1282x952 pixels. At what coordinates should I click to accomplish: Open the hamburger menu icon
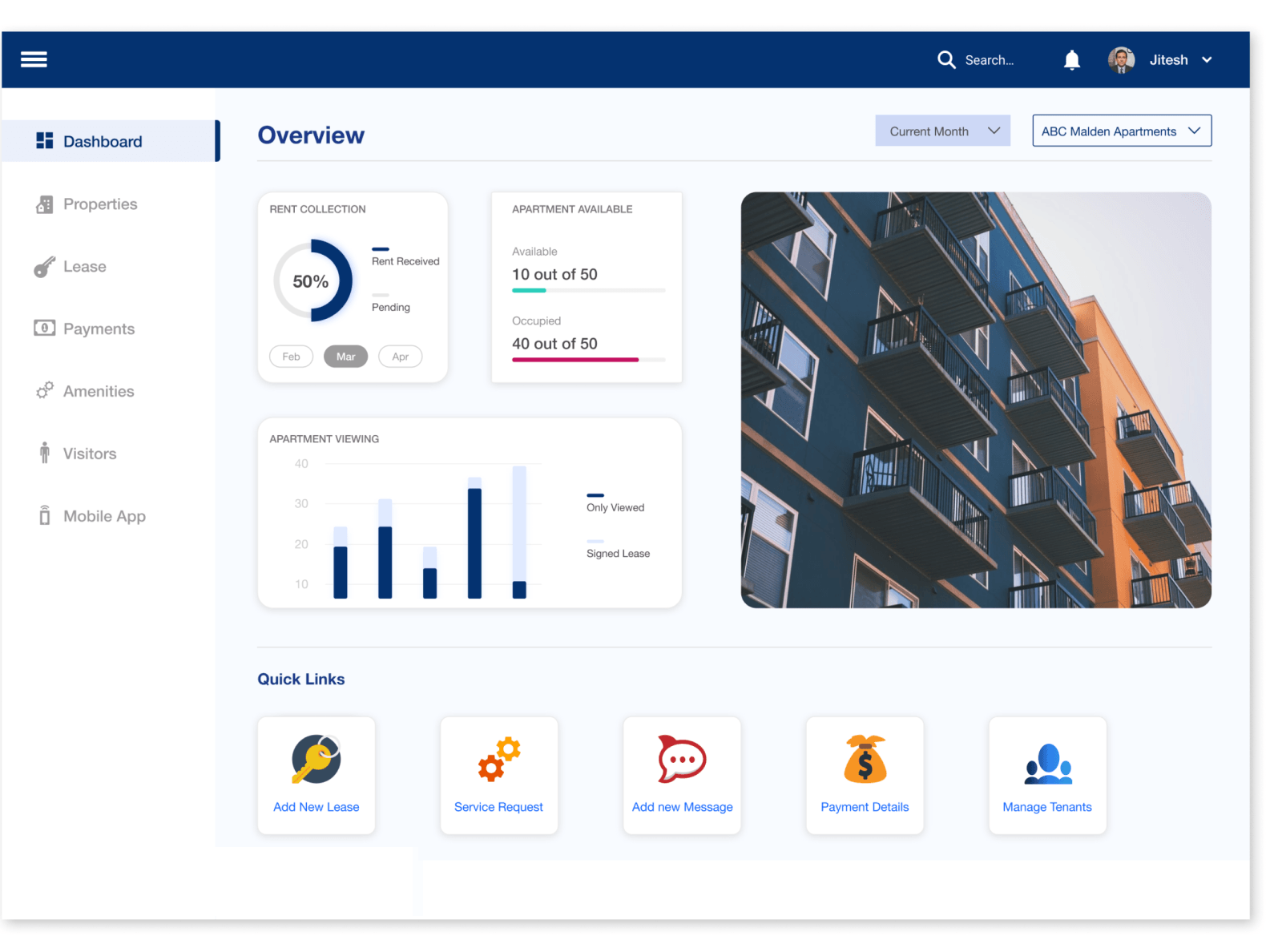(x=34, y=59)
